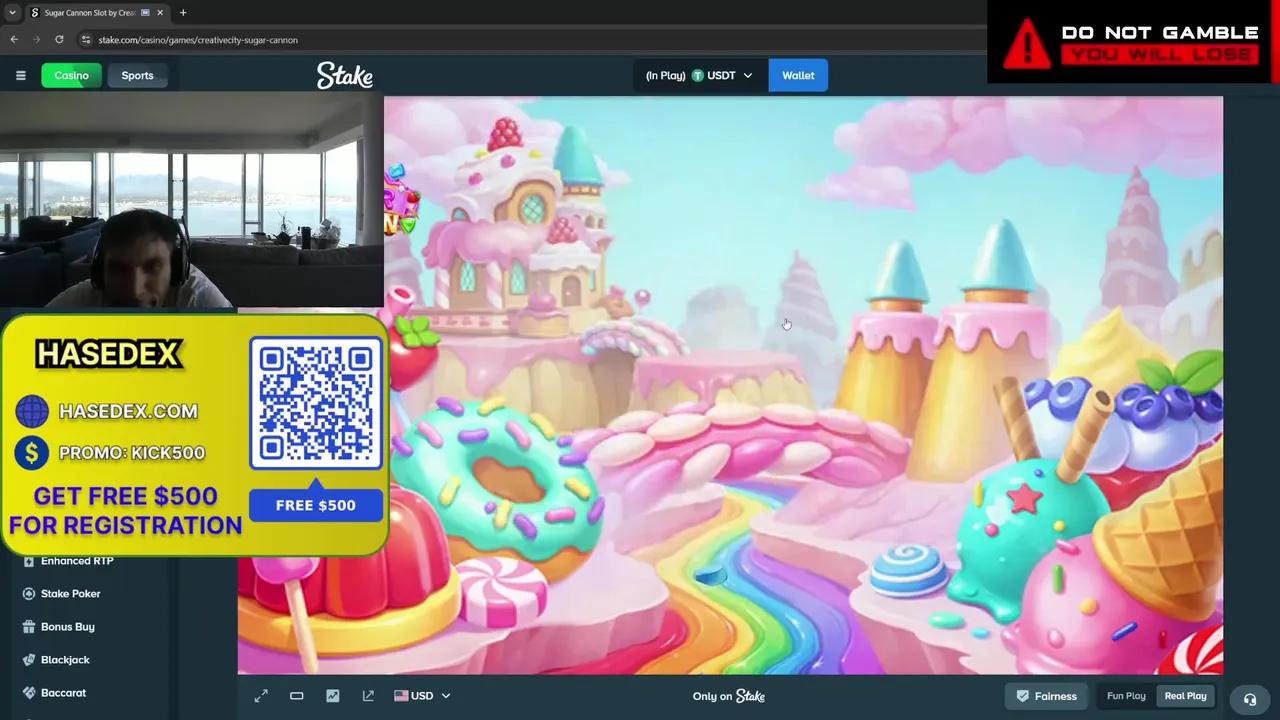Click the Fairness shield icon
1280x720 pixels.
click(1023, 696)
